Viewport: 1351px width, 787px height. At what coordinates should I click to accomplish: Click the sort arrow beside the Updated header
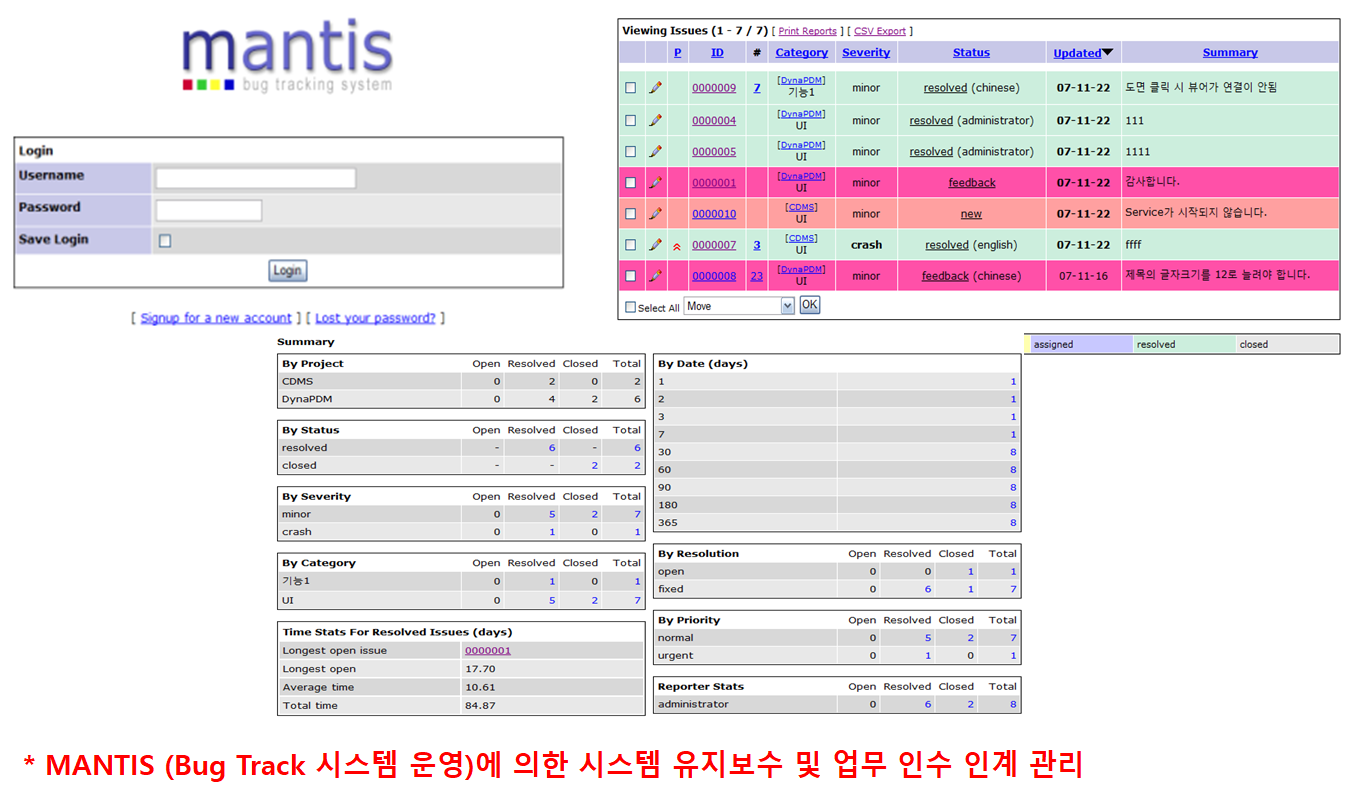(x=1108, y=53)
